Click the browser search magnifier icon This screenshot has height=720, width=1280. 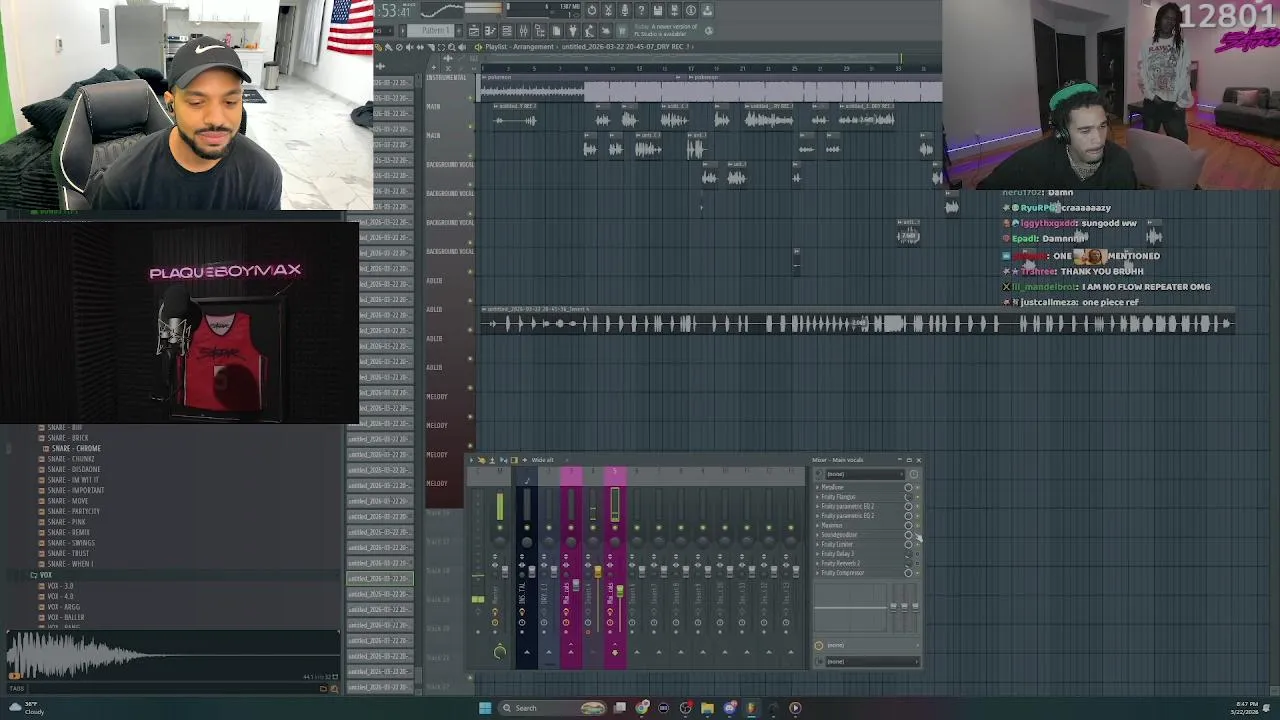334,688
